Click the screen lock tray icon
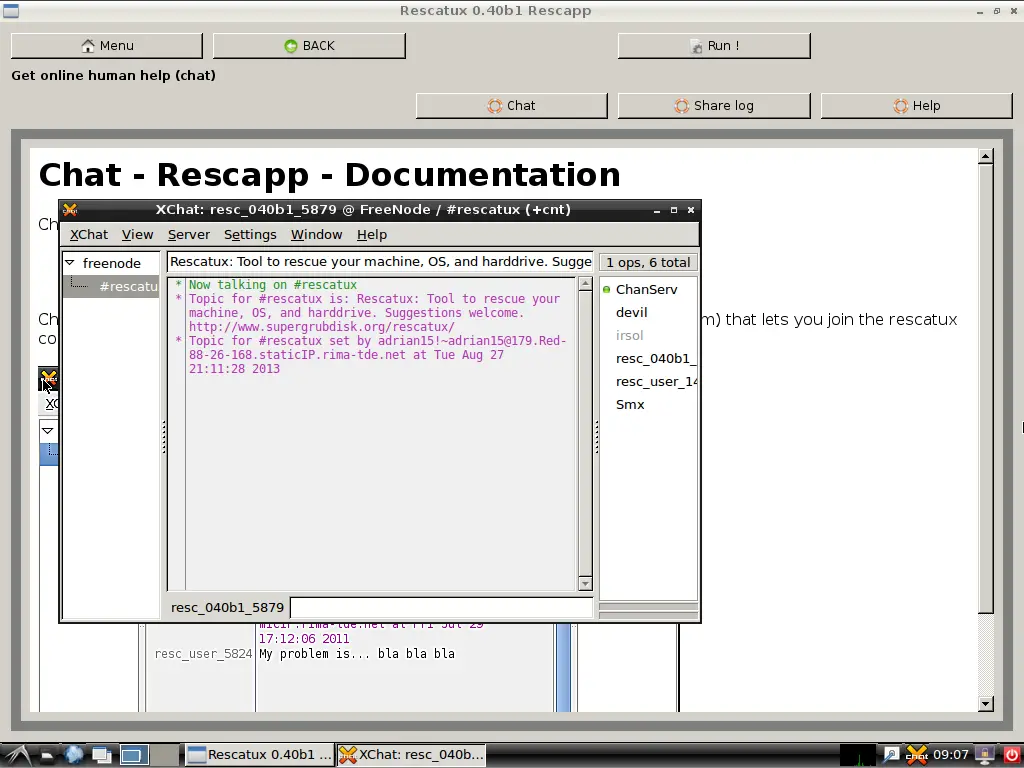Image resolution: width=1024 pixels, height=768 pixels. pyautogui.click(x=985, y=755)
